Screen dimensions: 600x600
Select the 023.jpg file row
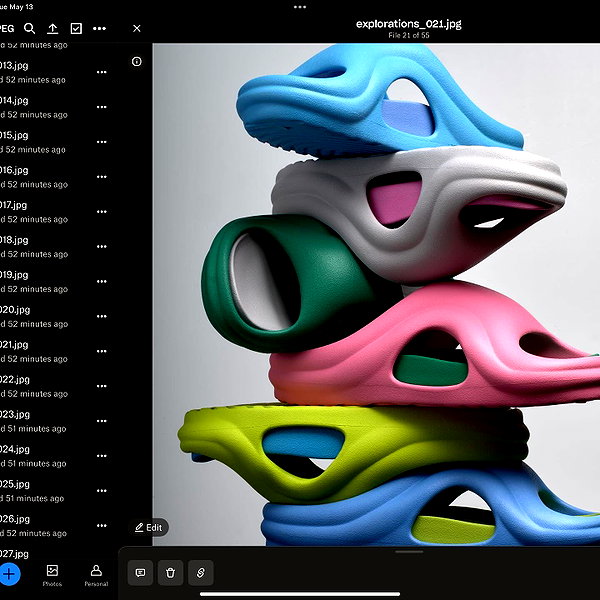click(x=57, y=421)
